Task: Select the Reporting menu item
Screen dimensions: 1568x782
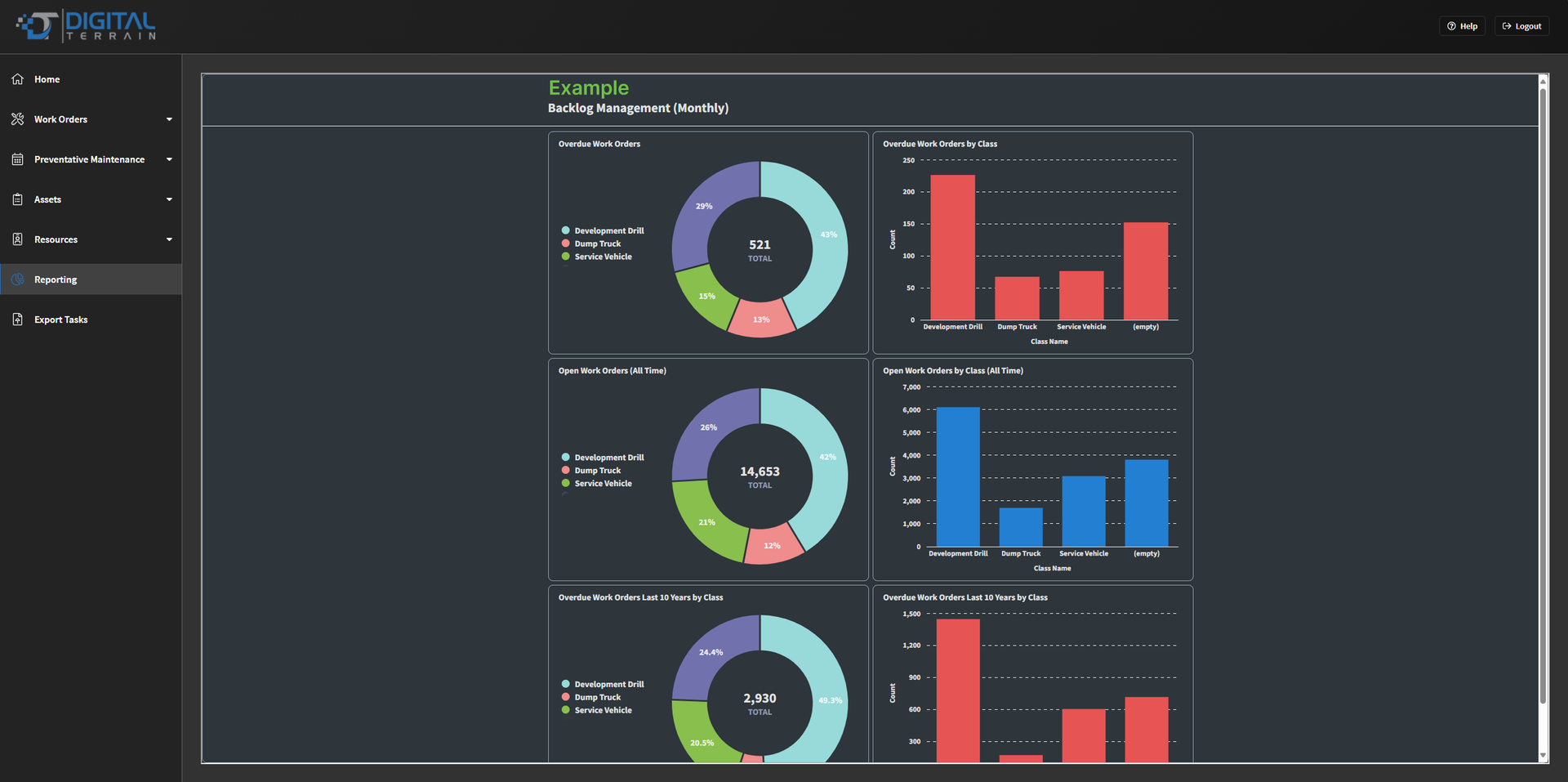Action: (91, 279)
